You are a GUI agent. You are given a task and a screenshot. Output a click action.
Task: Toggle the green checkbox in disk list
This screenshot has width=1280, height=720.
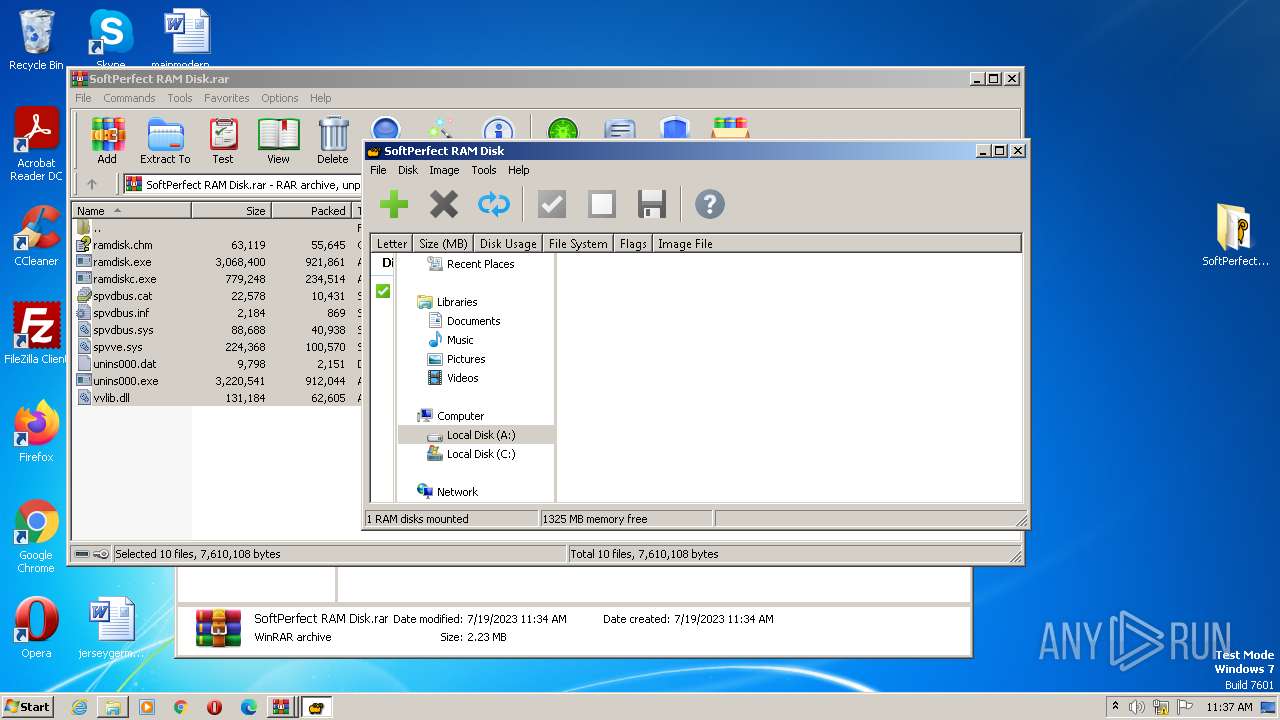tap(382, 291)
